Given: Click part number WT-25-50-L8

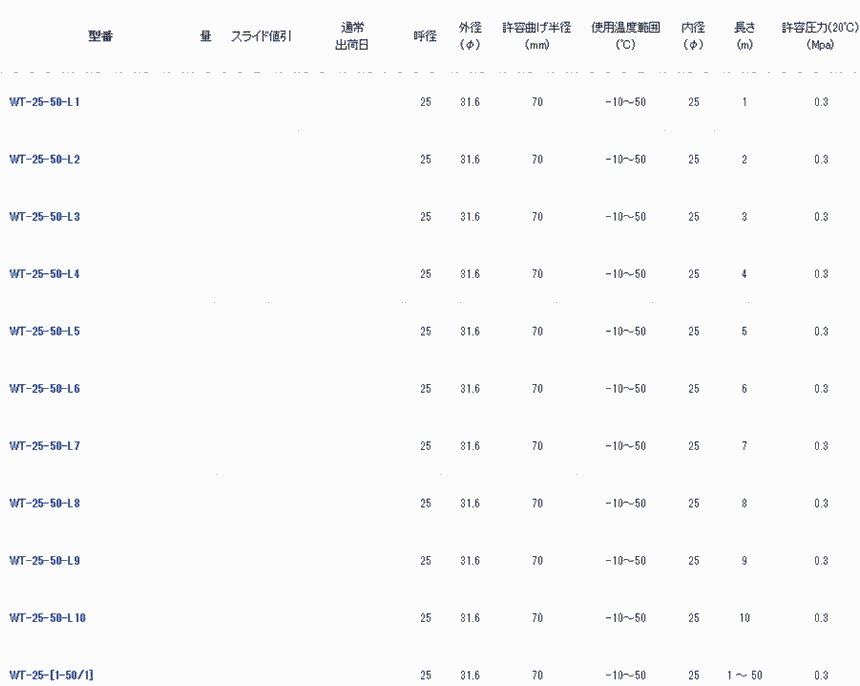Looking at the screenshot, I should coord(45,503).
